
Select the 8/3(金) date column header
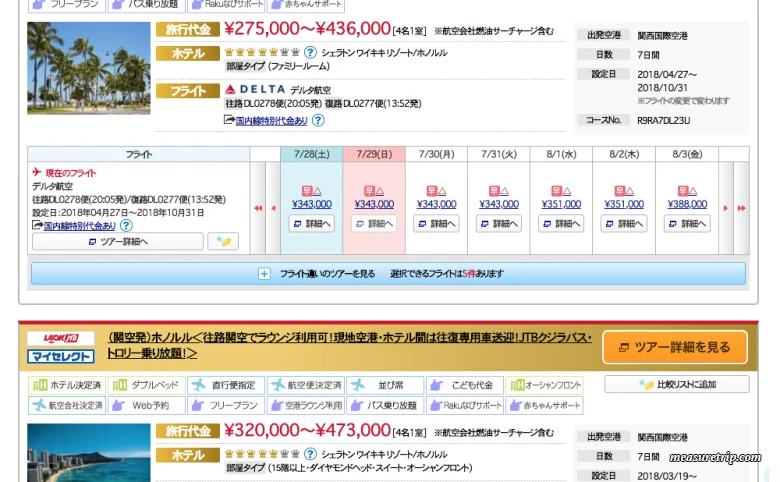pyautogui.click(x=687, y=154)
